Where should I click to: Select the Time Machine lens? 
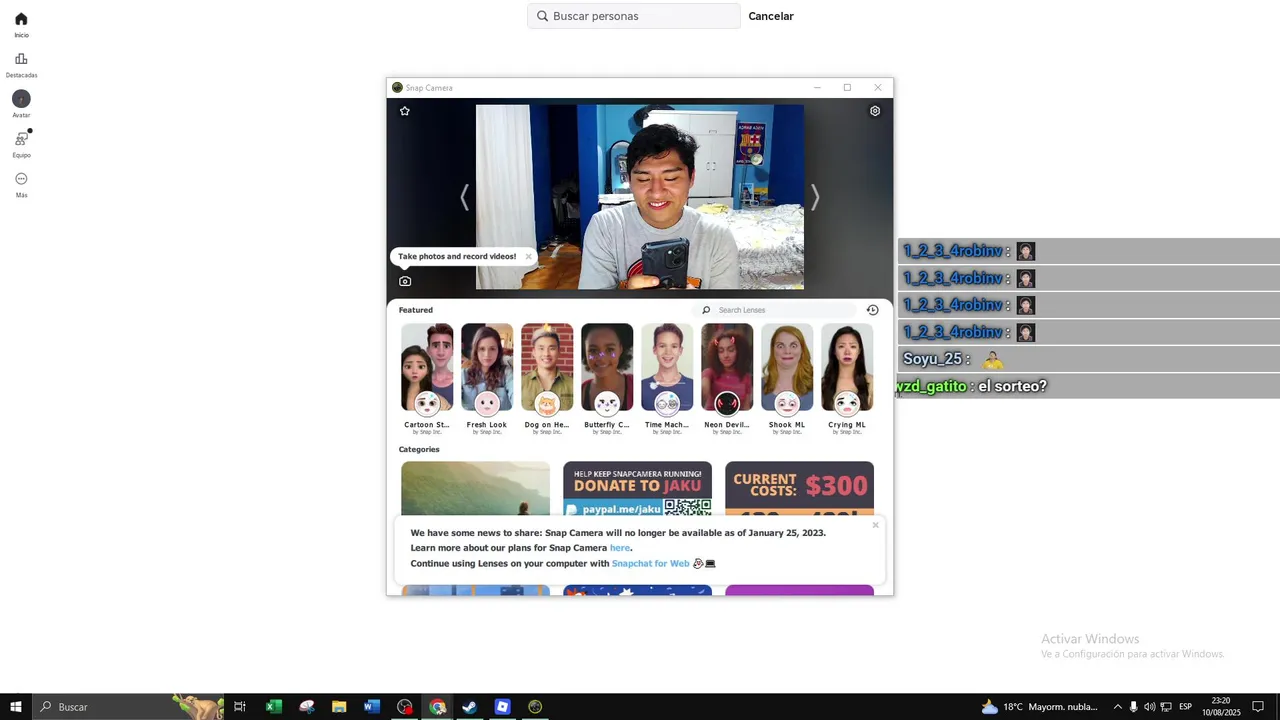click(x=667, y=378)
